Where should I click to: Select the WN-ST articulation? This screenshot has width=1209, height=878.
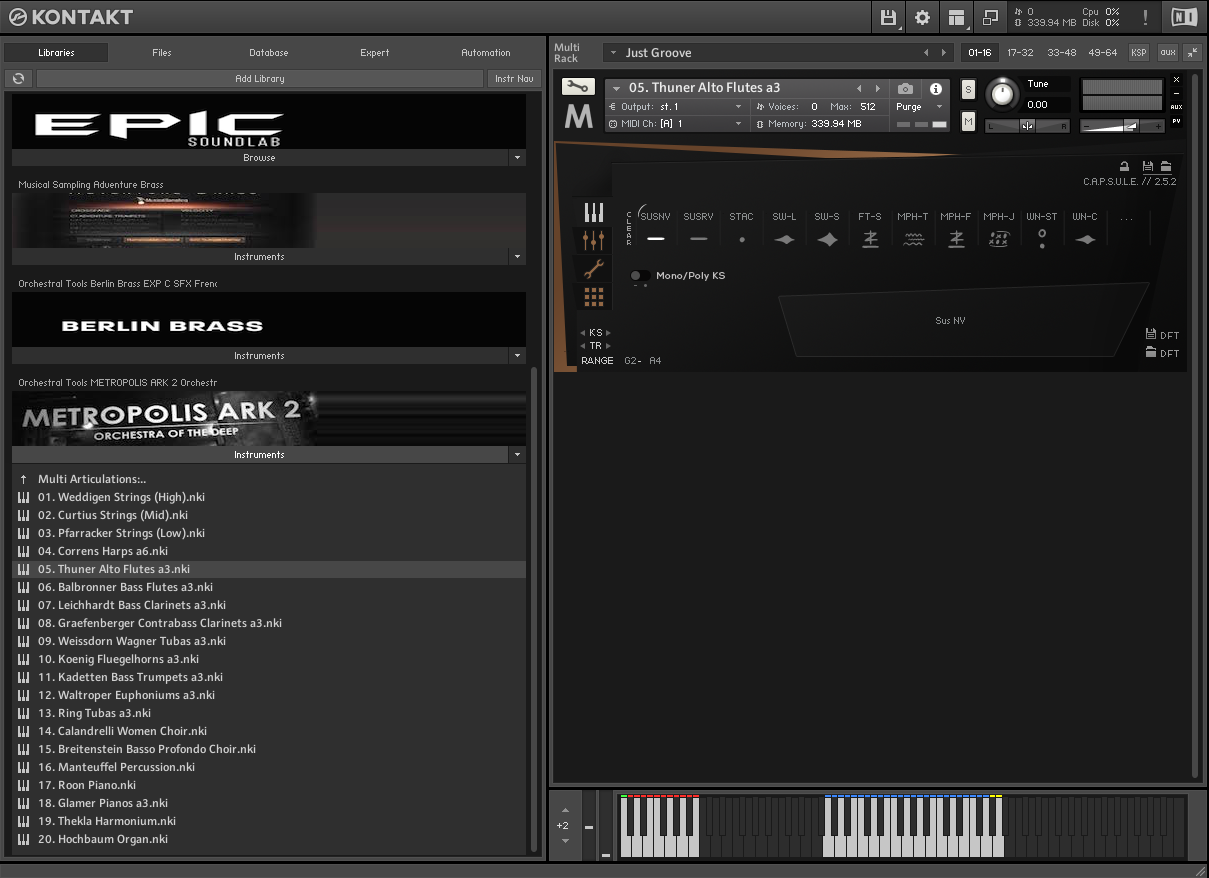click(1042, 228)
